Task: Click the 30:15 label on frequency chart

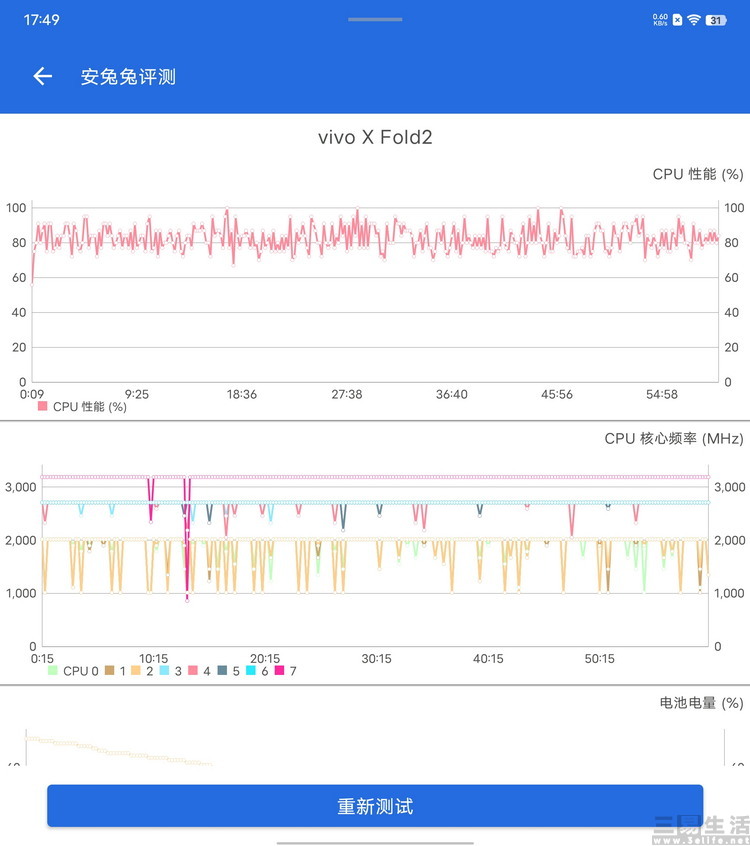Action: coord(377,658)
